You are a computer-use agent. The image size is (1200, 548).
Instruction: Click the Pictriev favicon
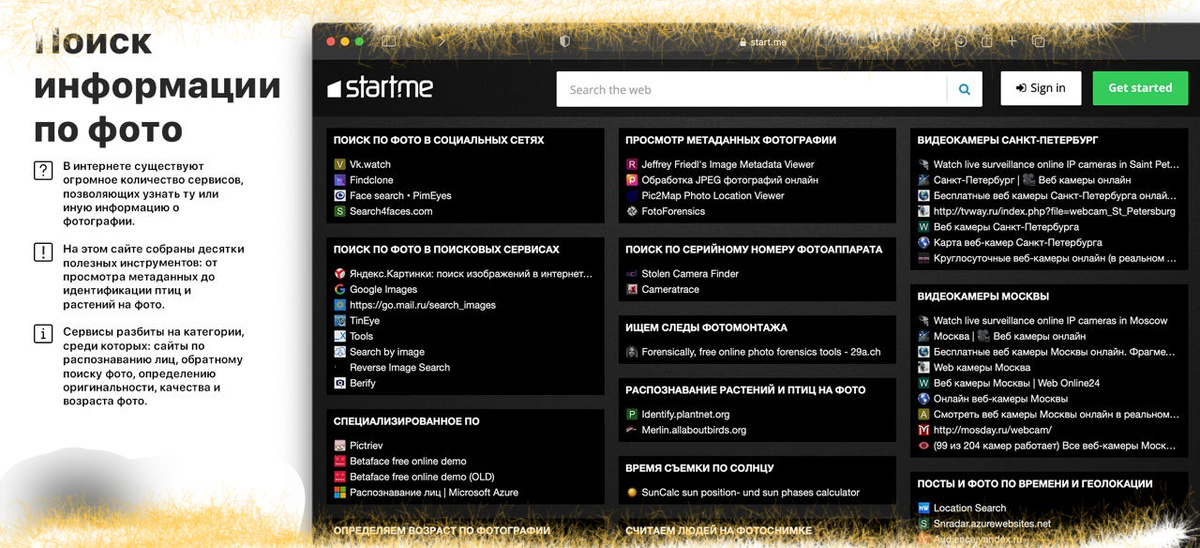point(340,445)
